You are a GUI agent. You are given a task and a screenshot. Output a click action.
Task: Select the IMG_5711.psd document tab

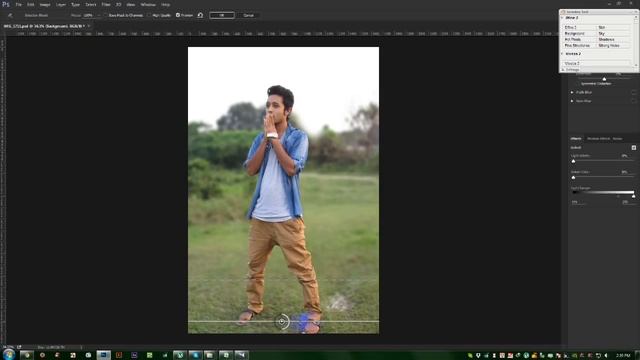[44, 26]
